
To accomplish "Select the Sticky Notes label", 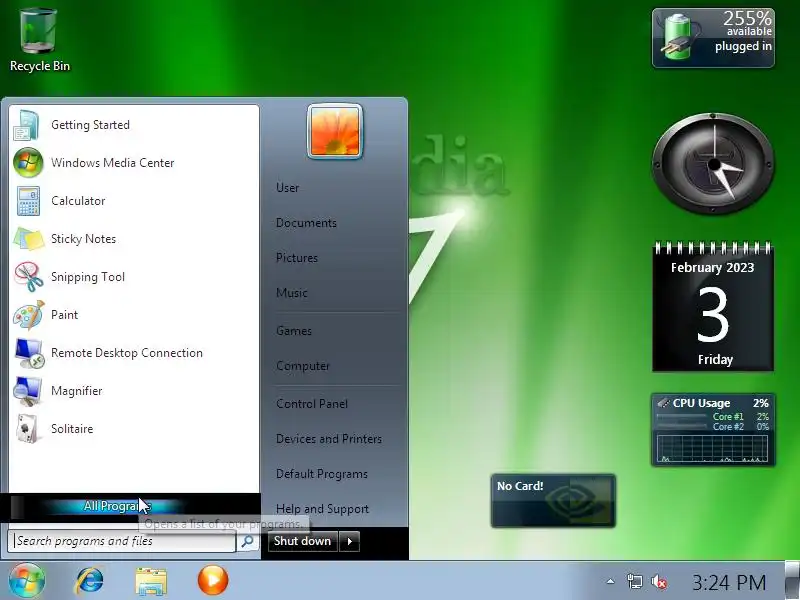I will tap(84, 239).
